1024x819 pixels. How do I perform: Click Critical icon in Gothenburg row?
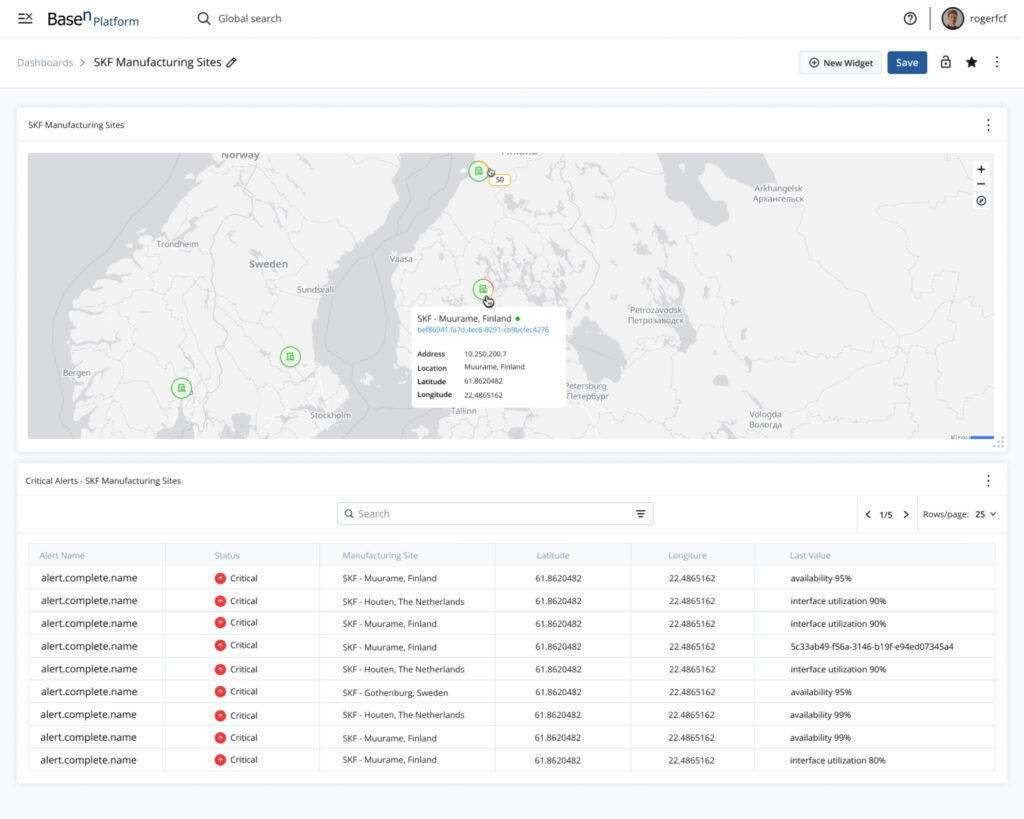220,692
